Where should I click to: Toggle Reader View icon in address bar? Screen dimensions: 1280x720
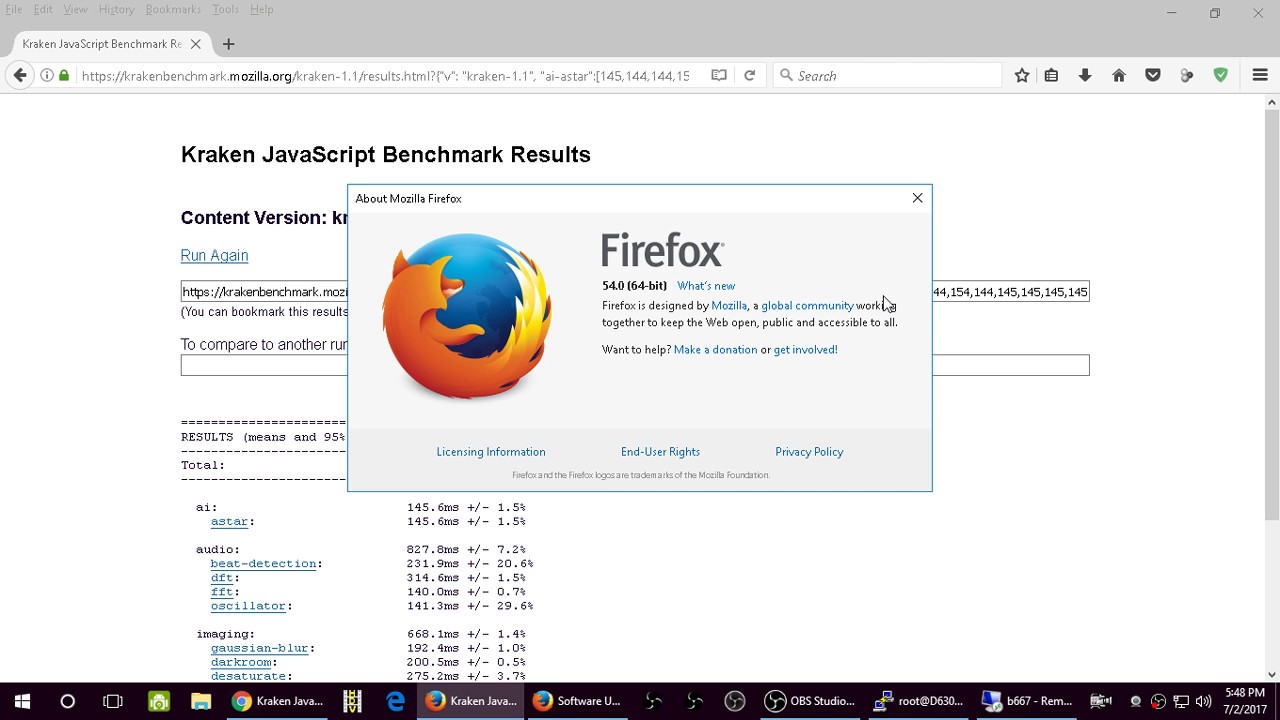[719, 75]
